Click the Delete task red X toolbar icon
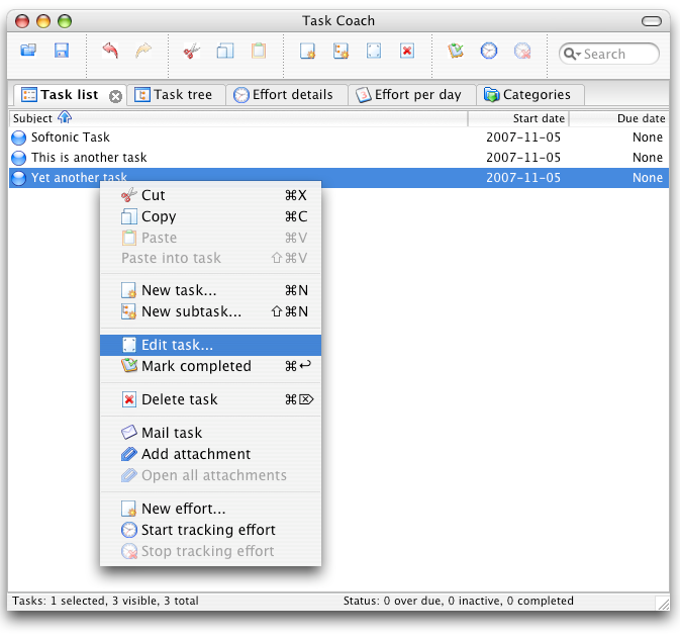 [x=407, y=51]
